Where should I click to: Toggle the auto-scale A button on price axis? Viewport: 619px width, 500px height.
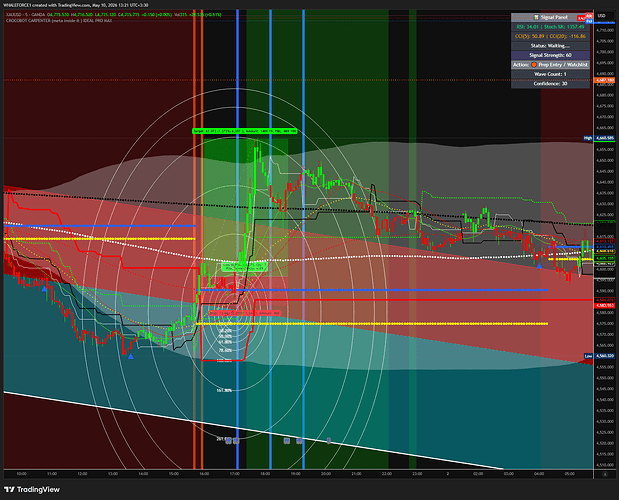click(605, 474)
